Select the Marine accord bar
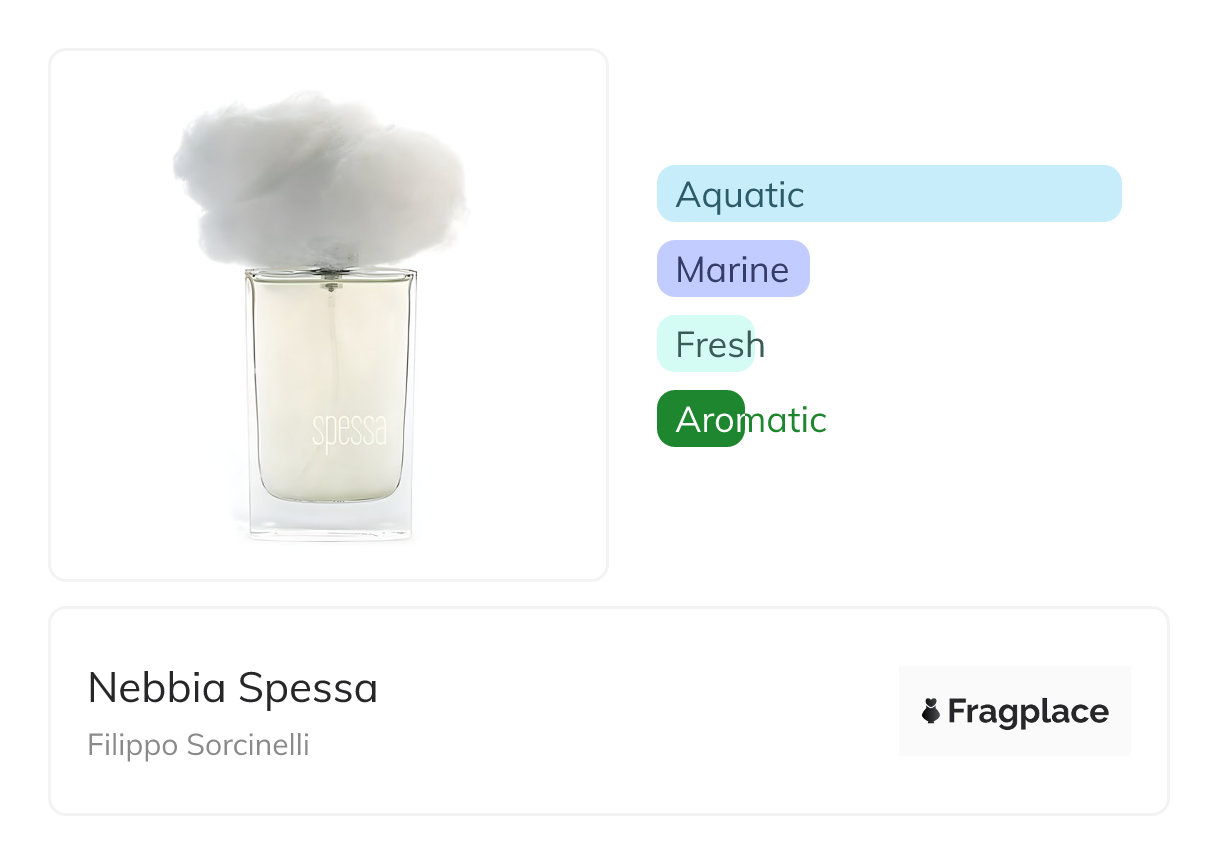 (x=732, y=268)
